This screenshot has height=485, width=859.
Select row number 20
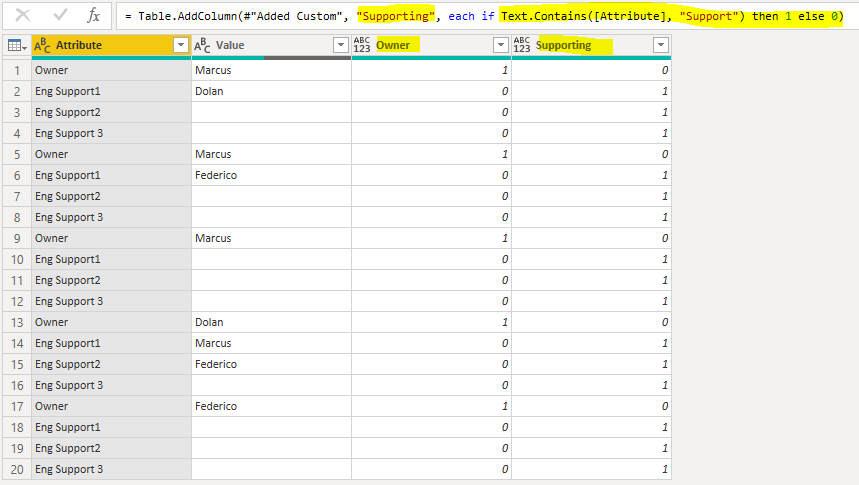(x=17, y=470)
